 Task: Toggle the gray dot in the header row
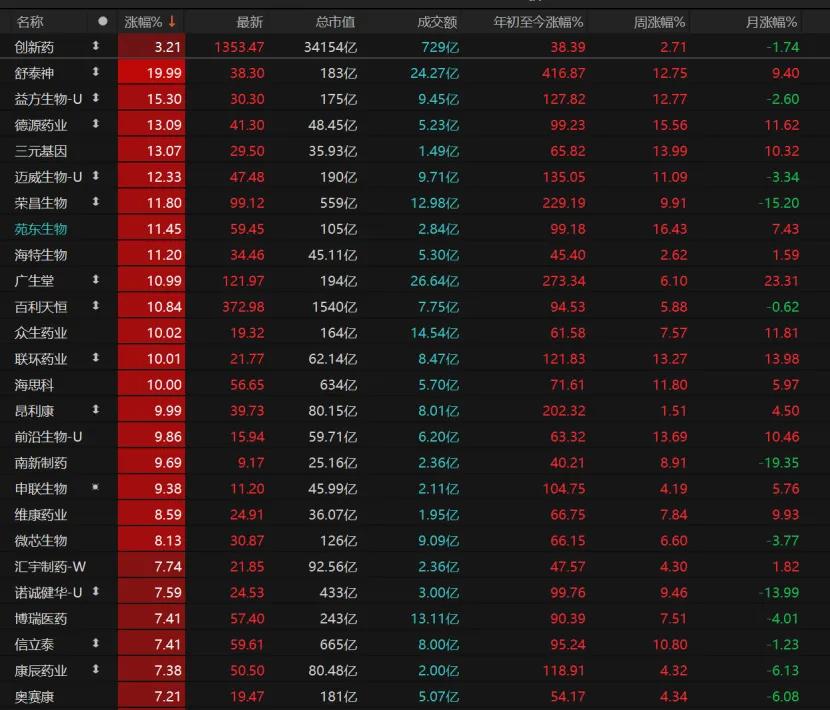pos(102,21)
